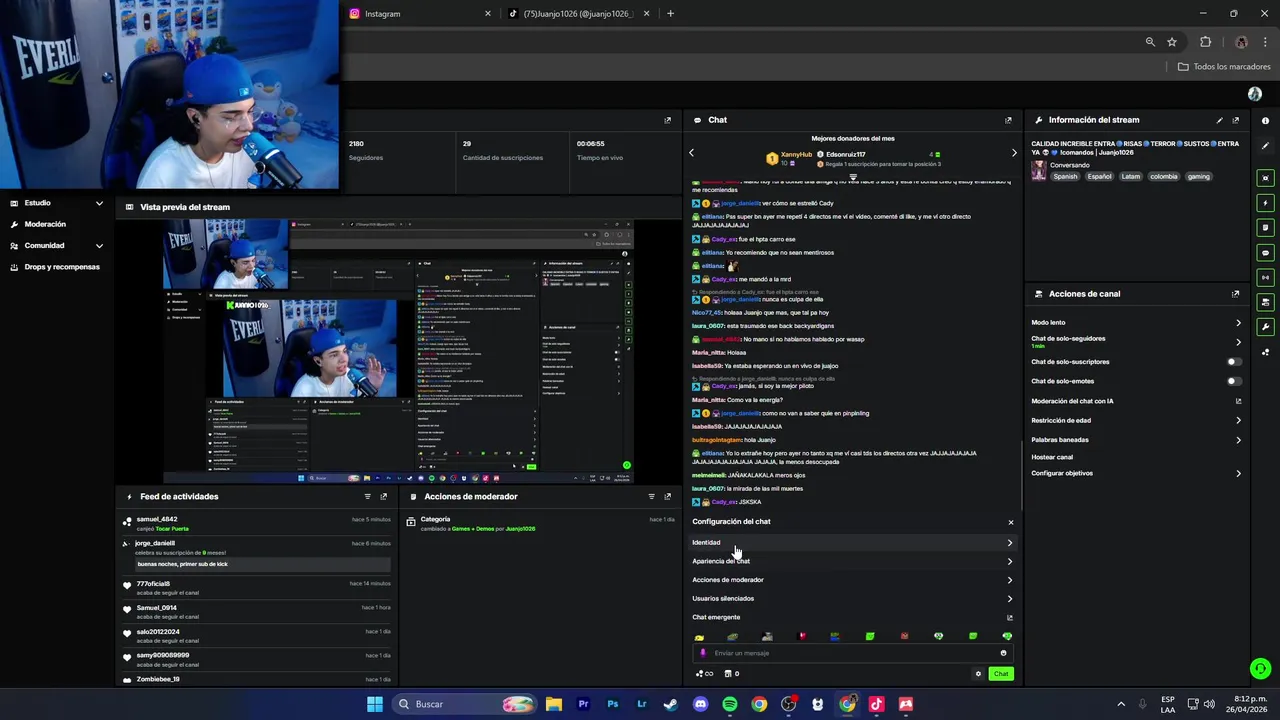Click the Windows taskbar Buscar search box

[466, 704]
